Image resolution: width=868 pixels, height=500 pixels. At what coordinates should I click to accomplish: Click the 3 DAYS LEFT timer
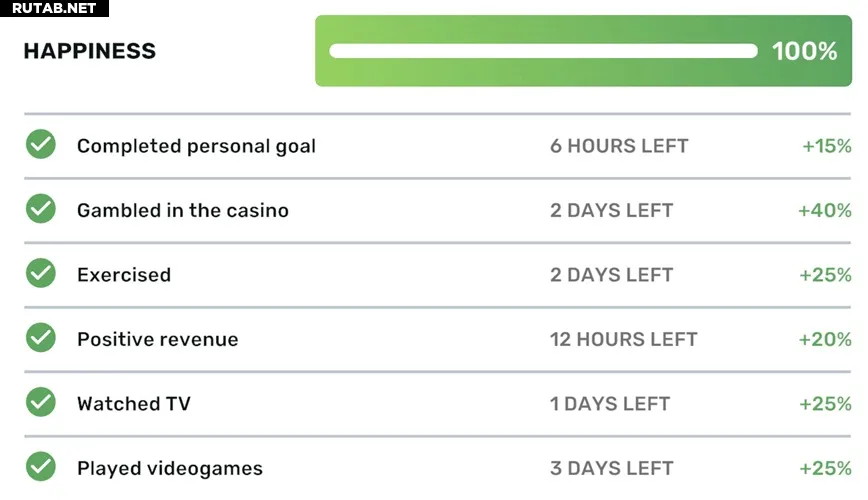[x=611, y=468]
